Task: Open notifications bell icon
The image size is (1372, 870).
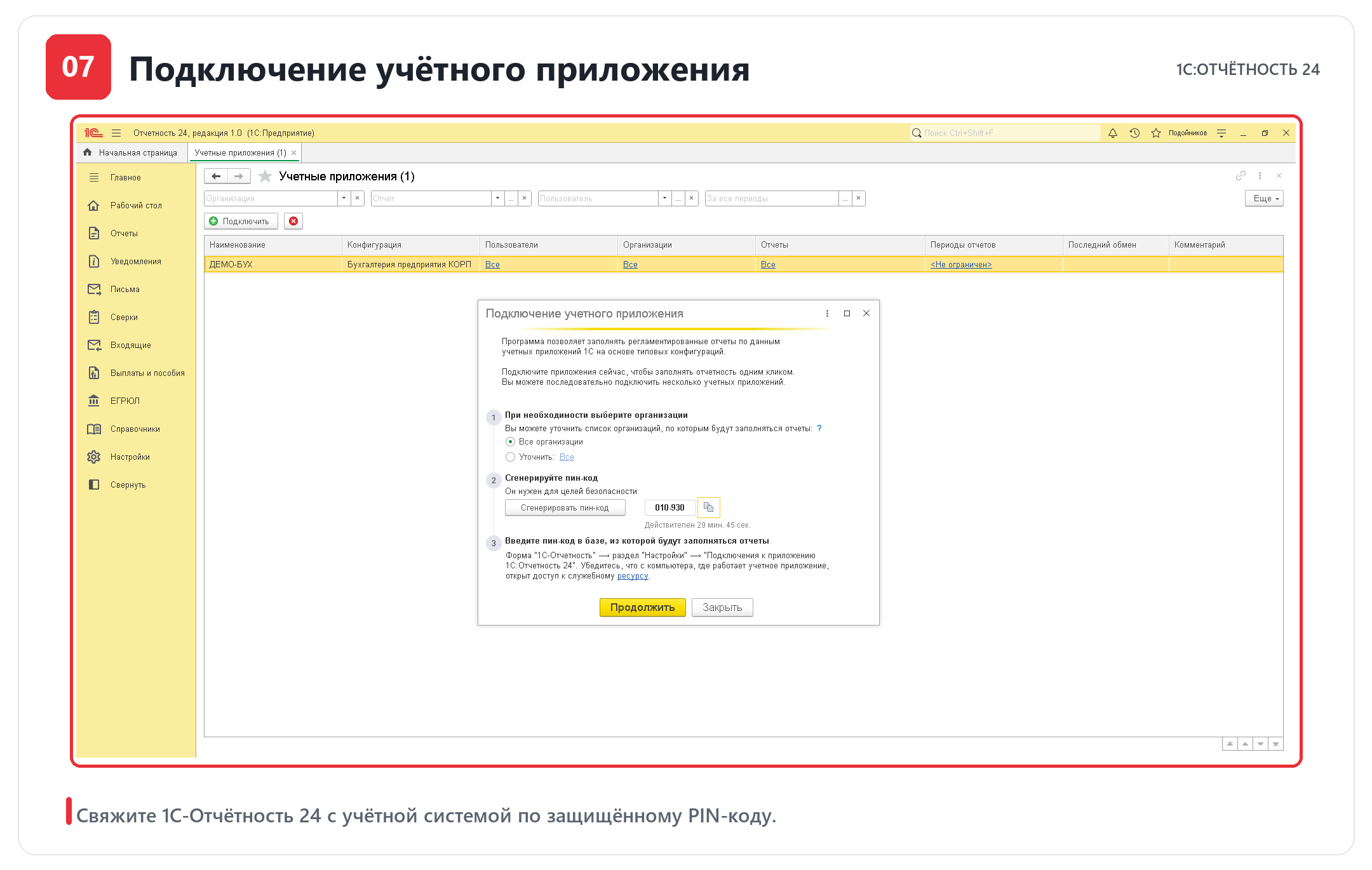Action: click(1113, 133)
